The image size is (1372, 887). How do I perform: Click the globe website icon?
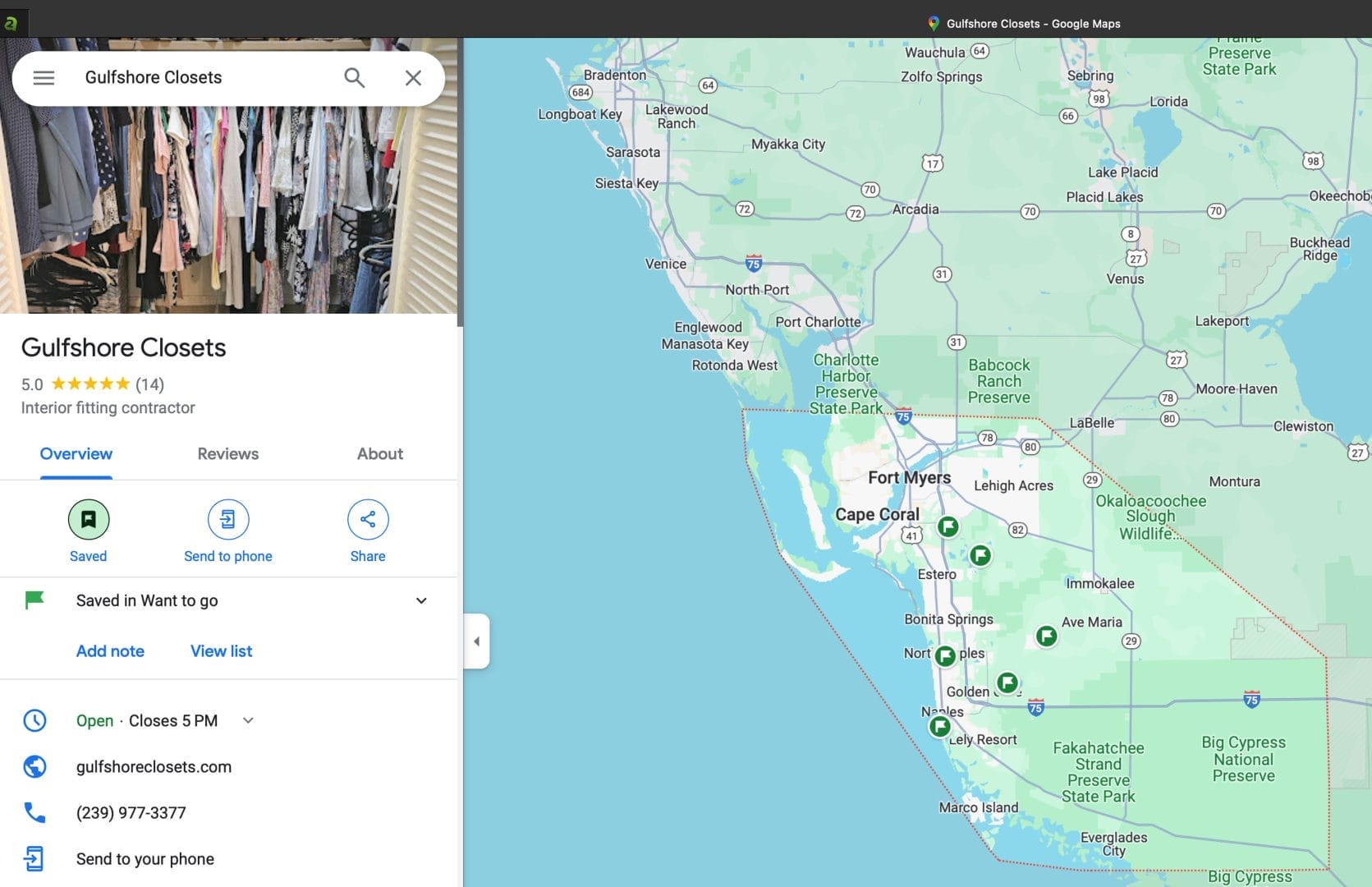[x=34, y=767]
